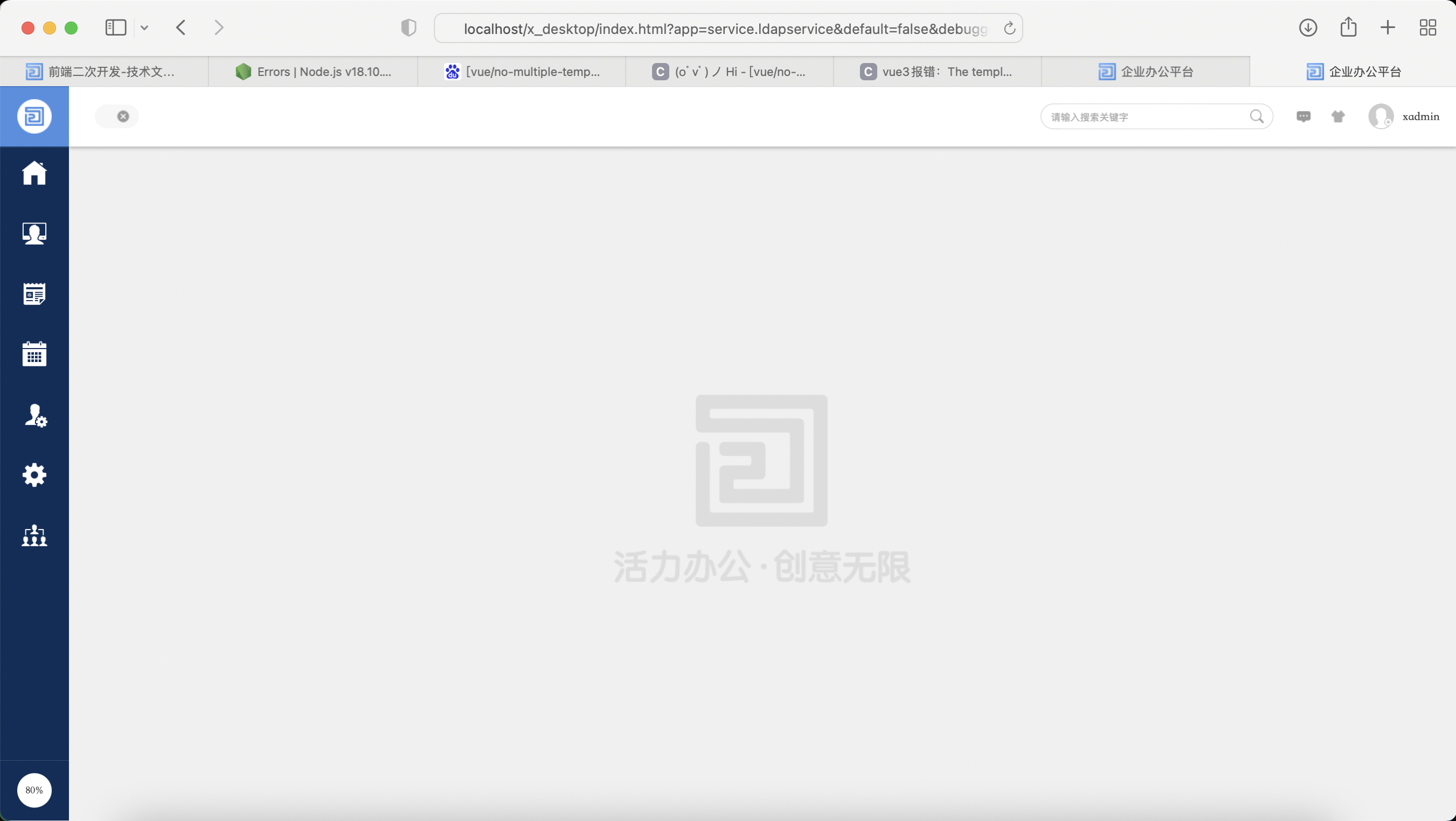Image resolution: width=1456 pixels, height=821 pixels.
Task: Open the calendar sidebar icon
Action: (34, 354)
